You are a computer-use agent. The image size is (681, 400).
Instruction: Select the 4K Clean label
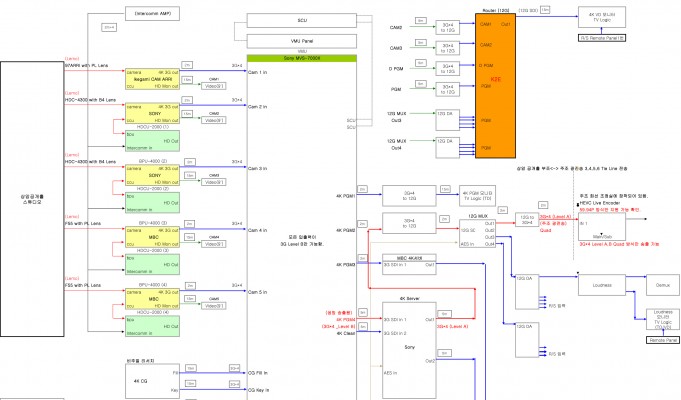[346, 333]
